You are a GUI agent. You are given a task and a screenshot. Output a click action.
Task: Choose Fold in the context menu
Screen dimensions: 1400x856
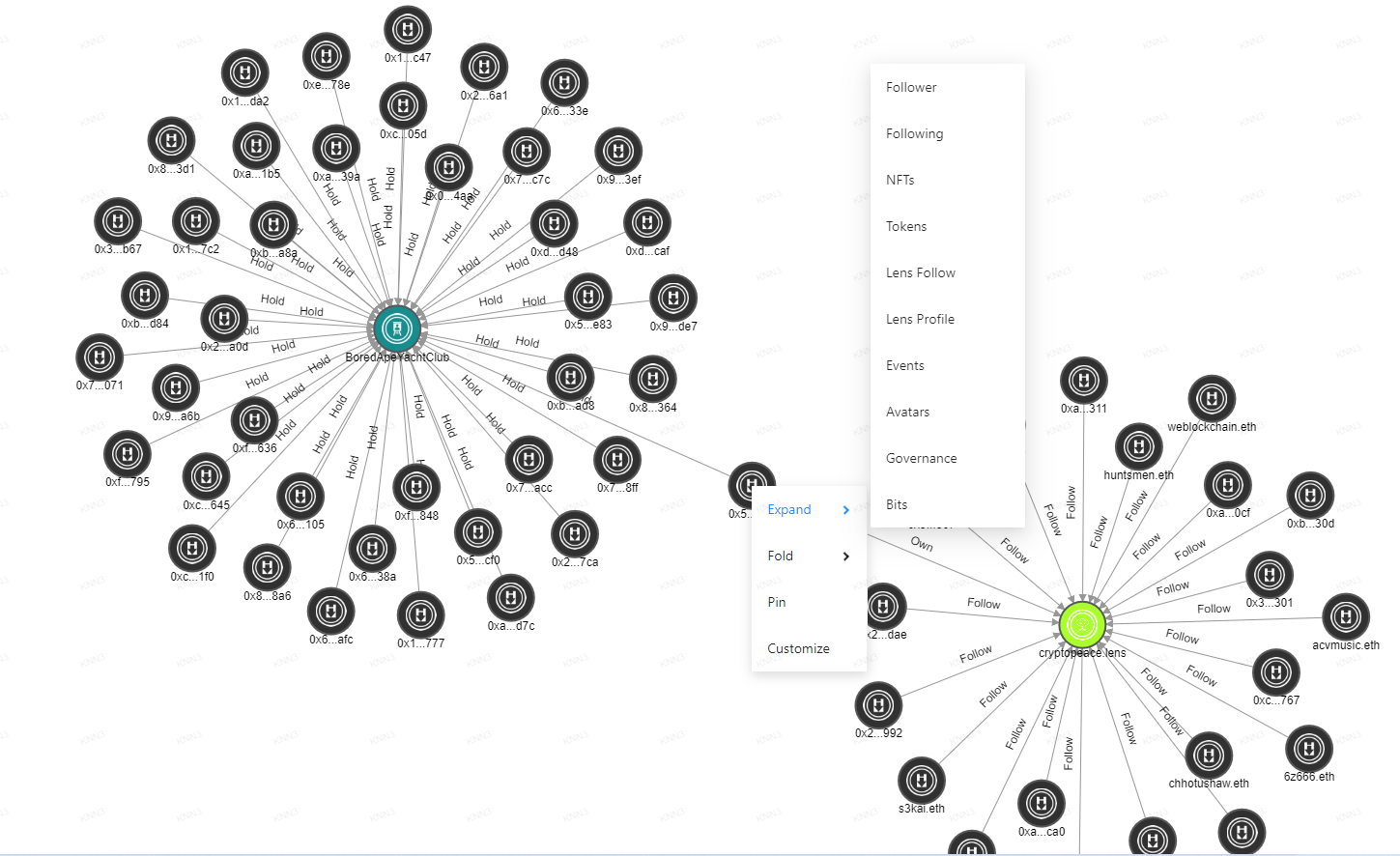[x=809, y=556]
